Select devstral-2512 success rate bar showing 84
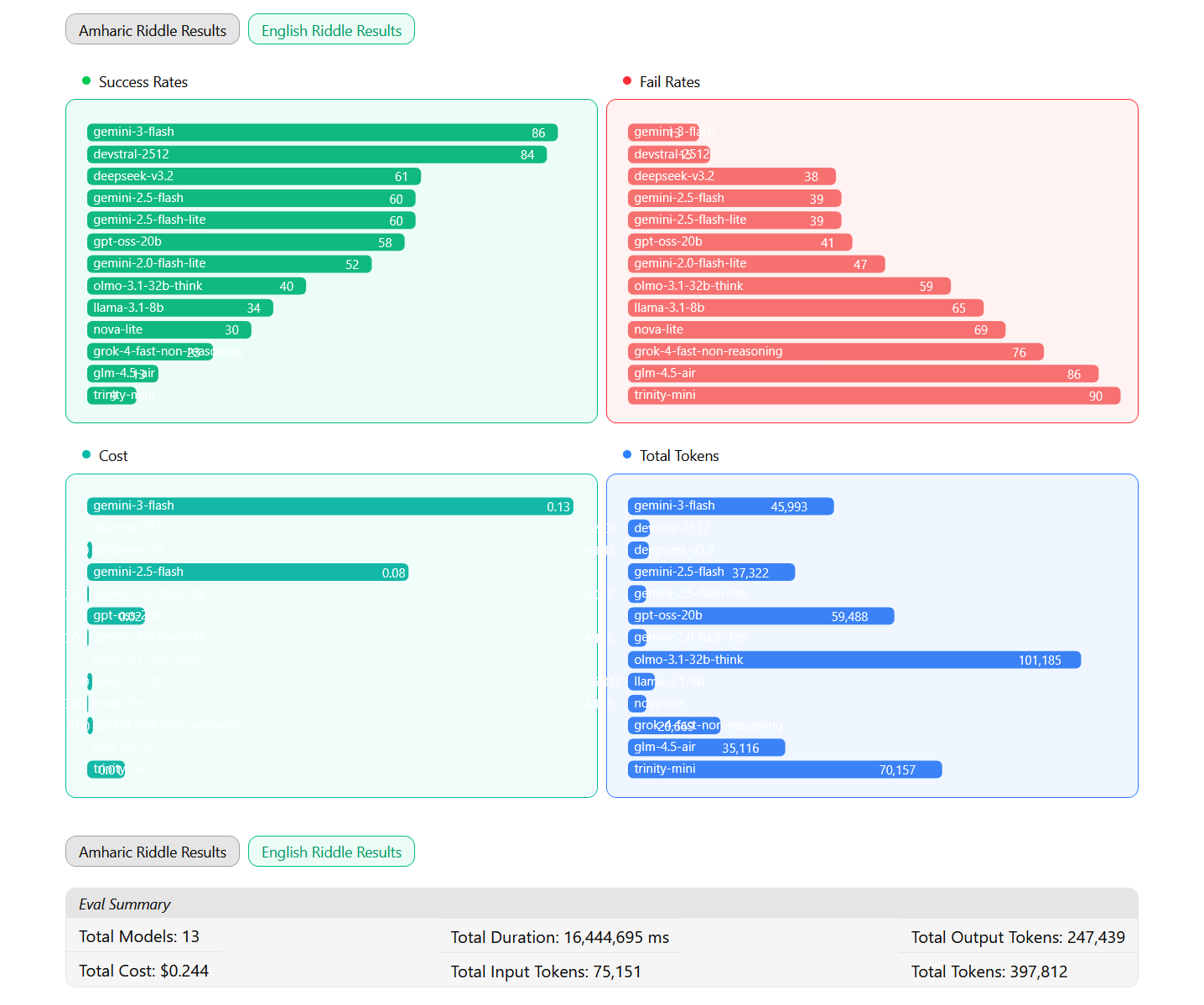Viewport: 1204px width, 1005px height. pos(317,154)
